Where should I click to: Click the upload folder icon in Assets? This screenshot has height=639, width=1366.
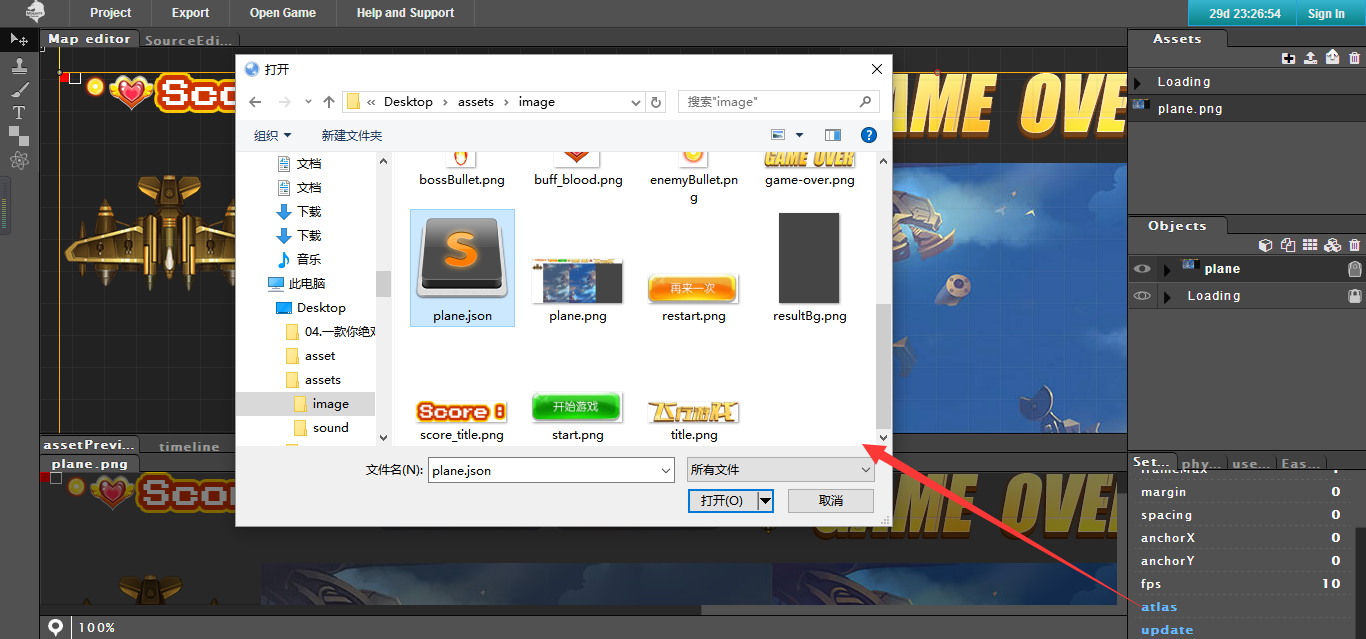click(x=1332, y=58)
